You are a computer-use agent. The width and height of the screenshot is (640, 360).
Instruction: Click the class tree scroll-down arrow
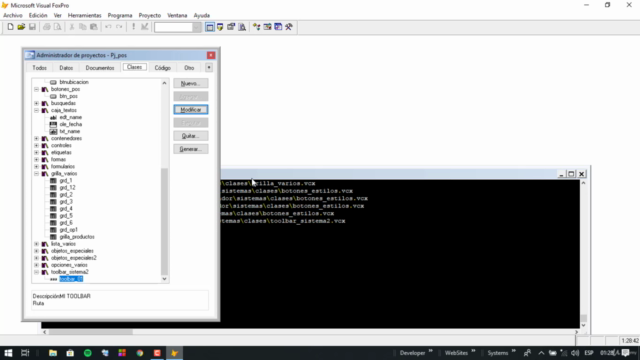coord(164,279)
